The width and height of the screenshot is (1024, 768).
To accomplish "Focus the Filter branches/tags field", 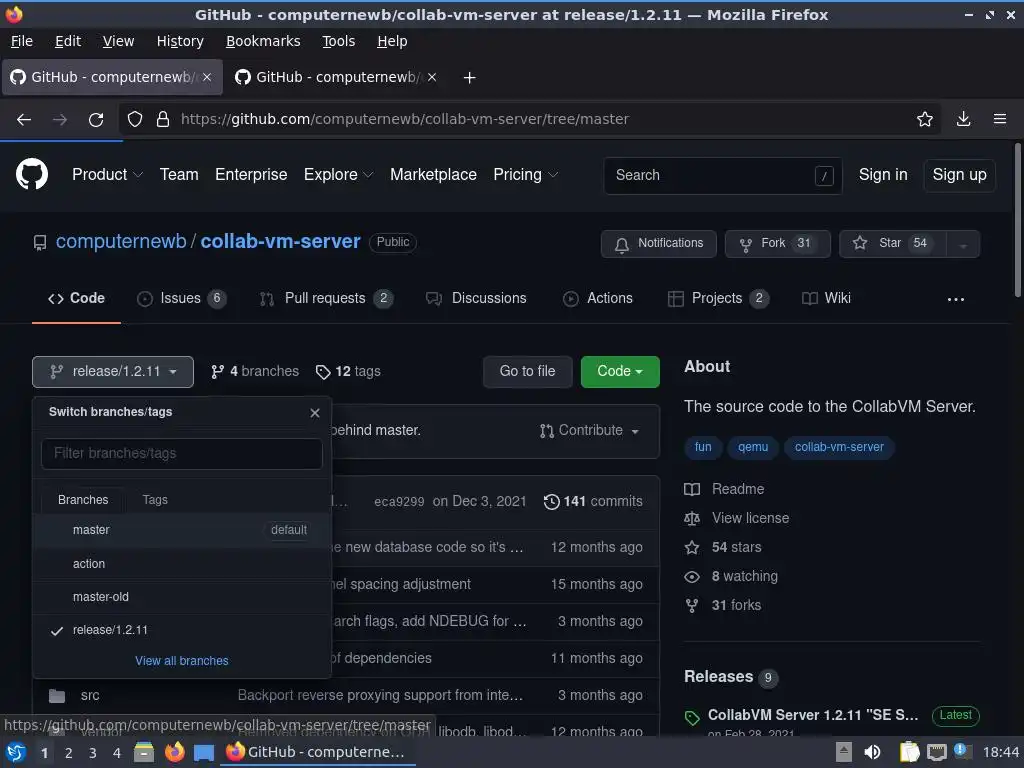I will tap(182, 453).
